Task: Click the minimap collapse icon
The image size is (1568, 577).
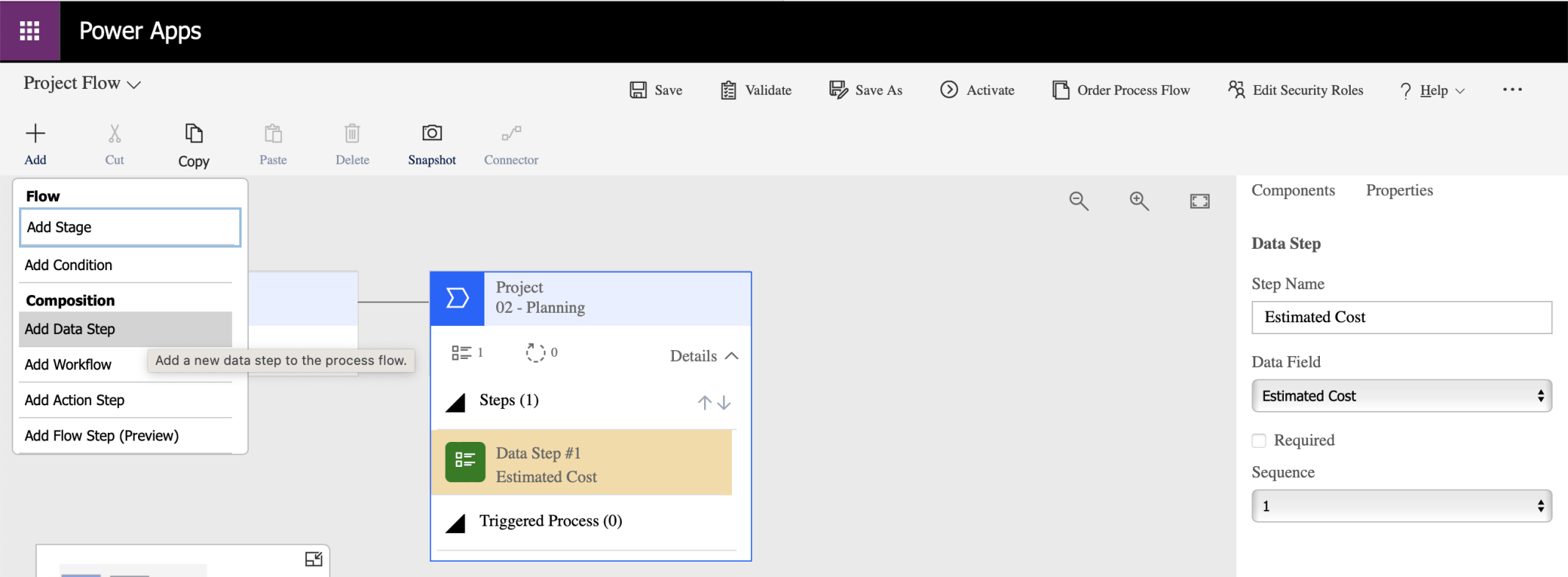Action: click(x=313, y=559)
